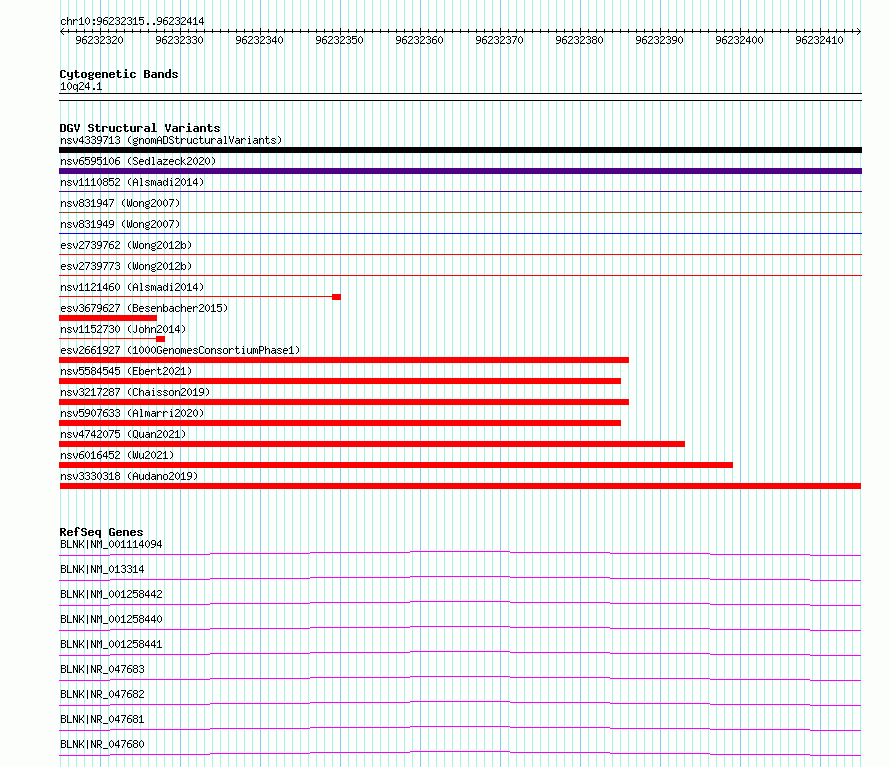Image resolution: width=890 pixels, height=767 pixels.
Task: Select variant esv3679627 (Besenbacher2015)
Action: tap(144, 308)
